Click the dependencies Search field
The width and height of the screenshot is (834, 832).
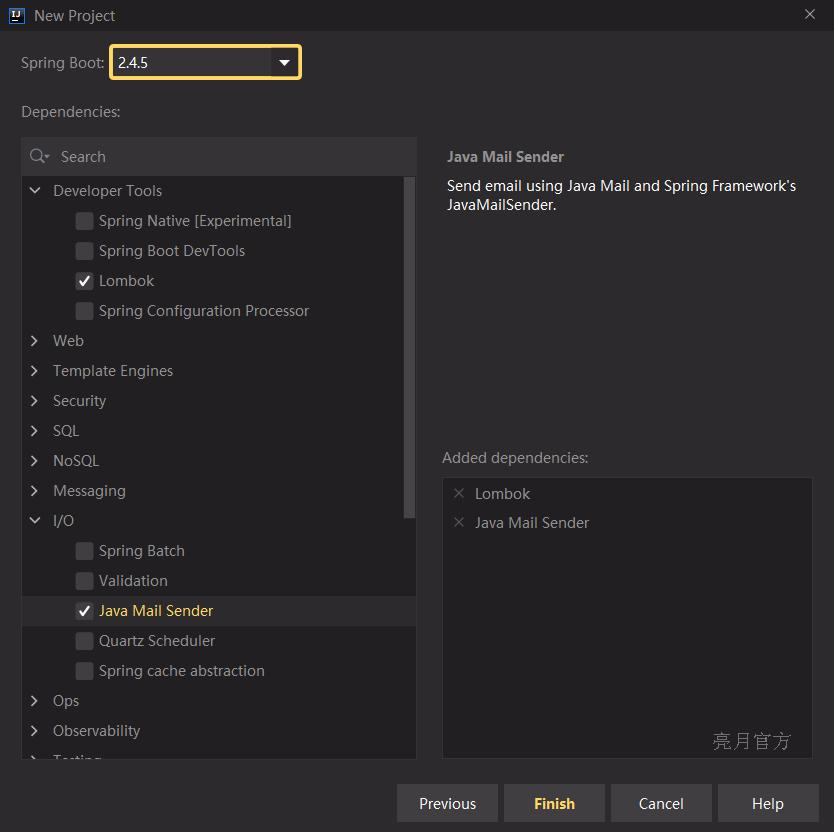(x=219, y=156)
